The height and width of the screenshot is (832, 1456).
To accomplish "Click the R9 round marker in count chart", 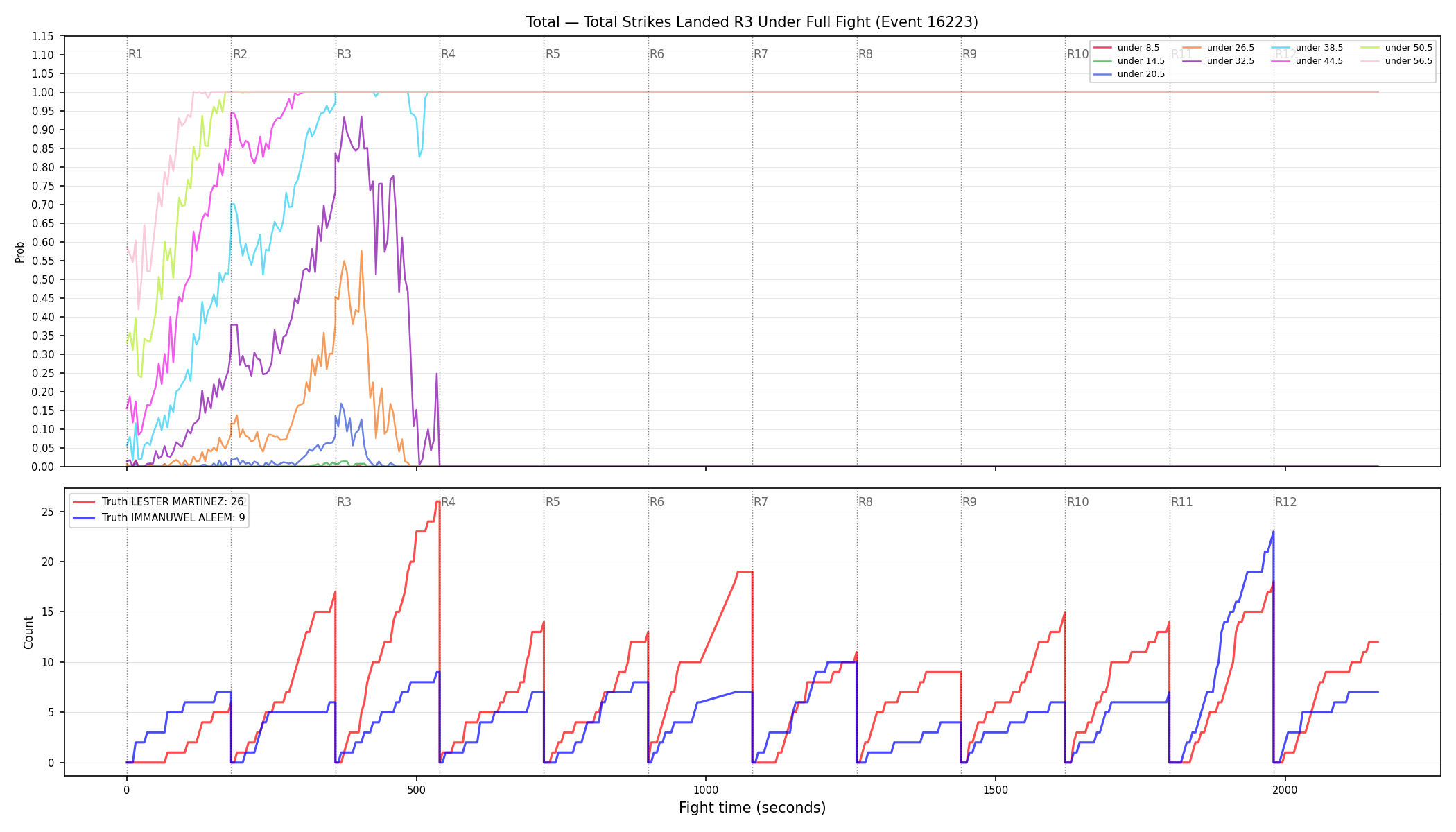I will tap(969, 502).
